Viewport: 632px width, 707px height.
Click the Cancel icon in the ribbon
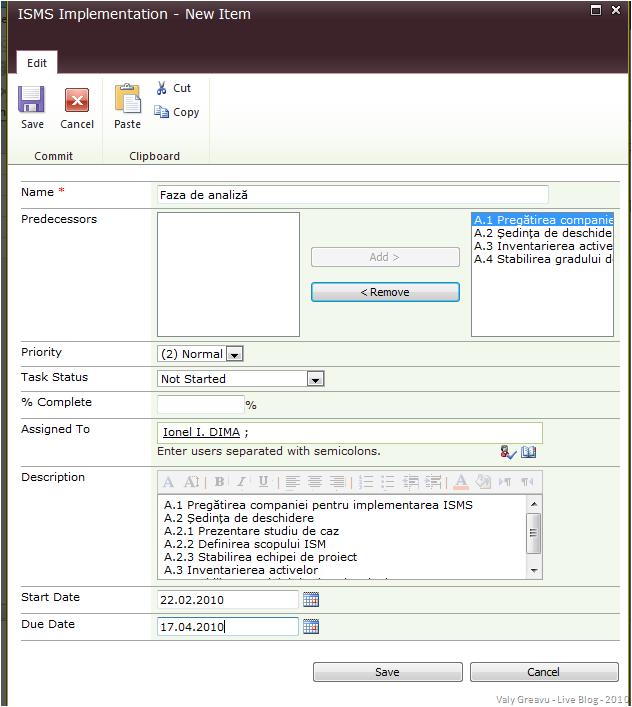pos(77,101)
